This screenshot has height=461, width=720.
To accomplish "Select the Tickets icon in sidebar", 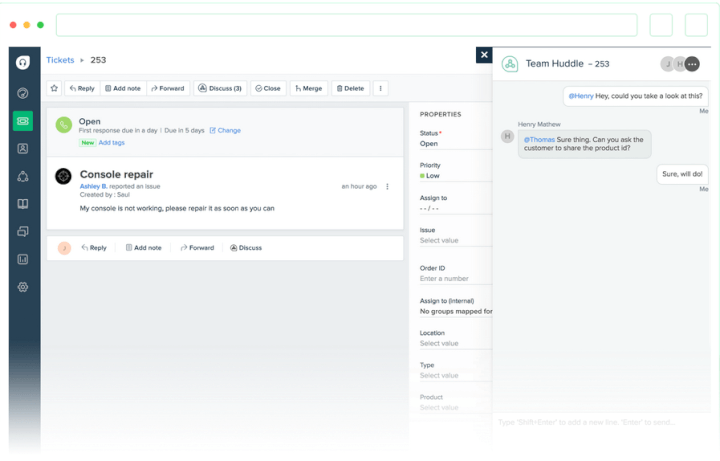I will pyautogui.click(x=23, y=121).
